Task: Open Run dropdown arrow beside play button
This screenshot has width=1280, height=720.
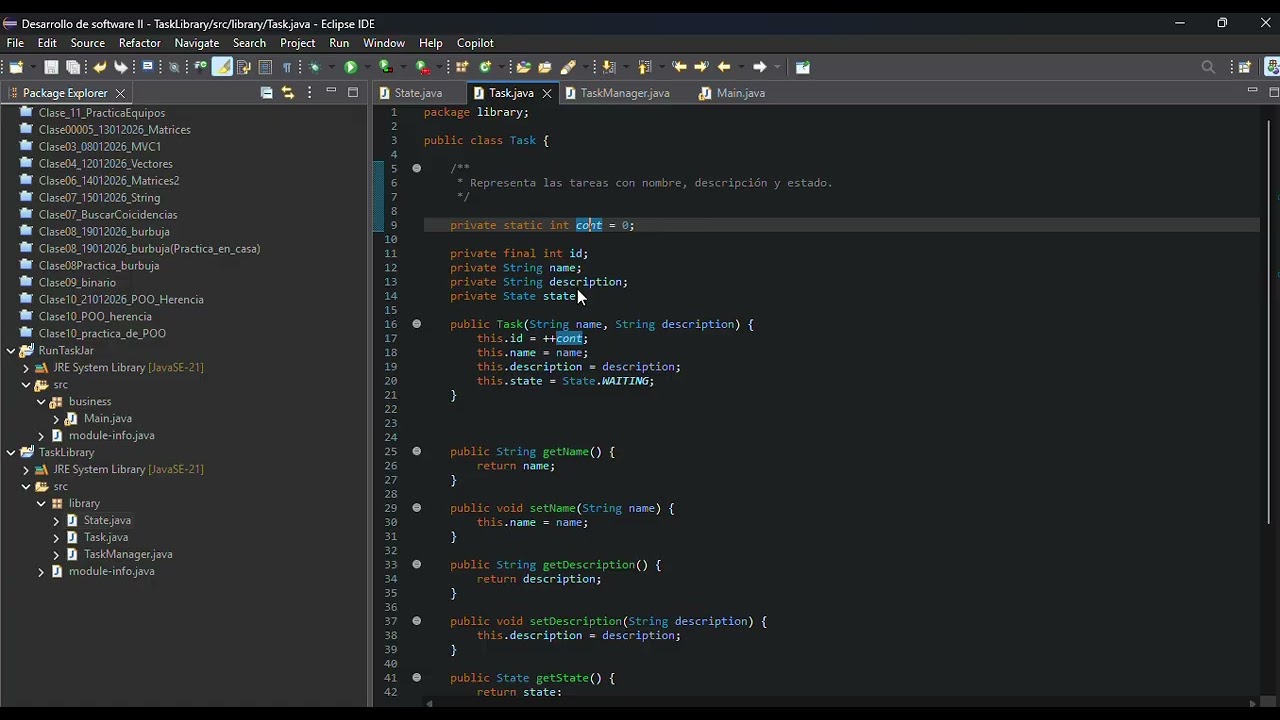Action: click(x=367, y=67)
